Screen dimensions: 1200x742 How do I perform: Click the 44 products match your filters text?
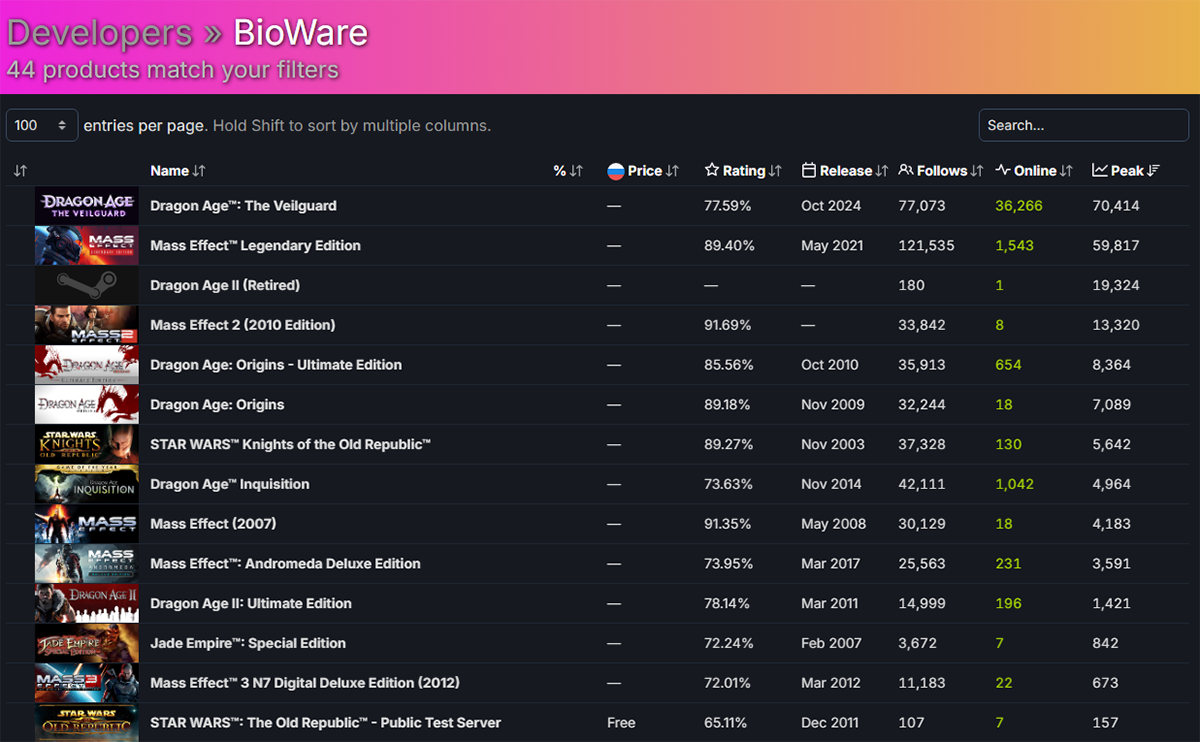point(172,70)
